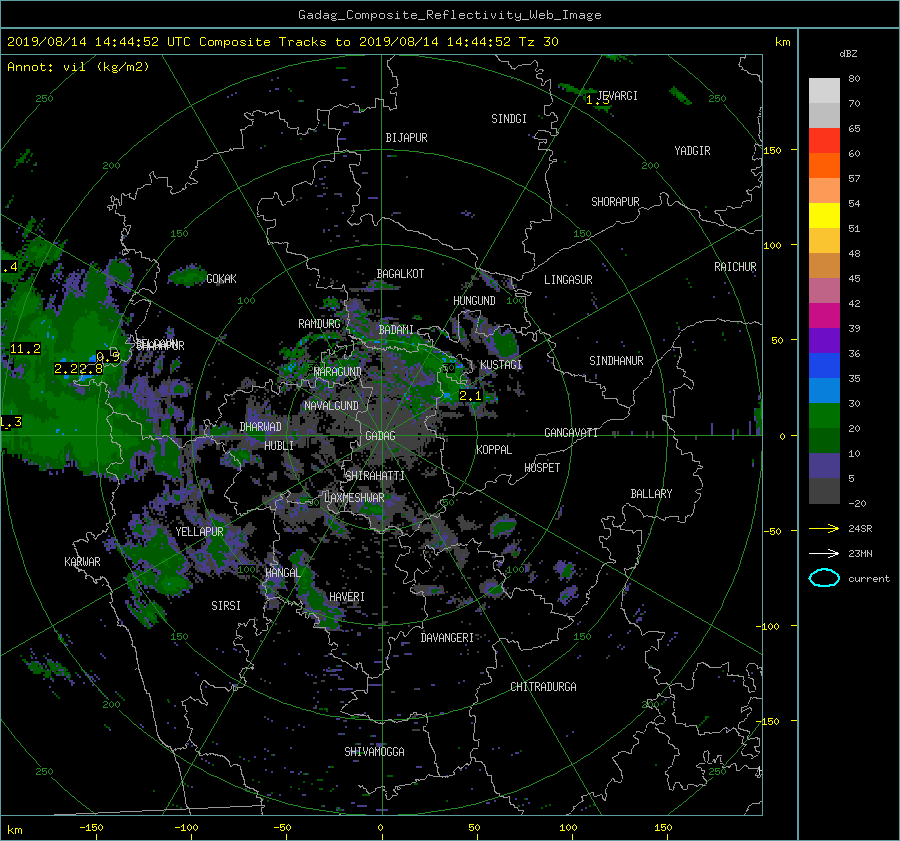Click the 1.5 VIL annotation near Jevargi

coord(598,100)
